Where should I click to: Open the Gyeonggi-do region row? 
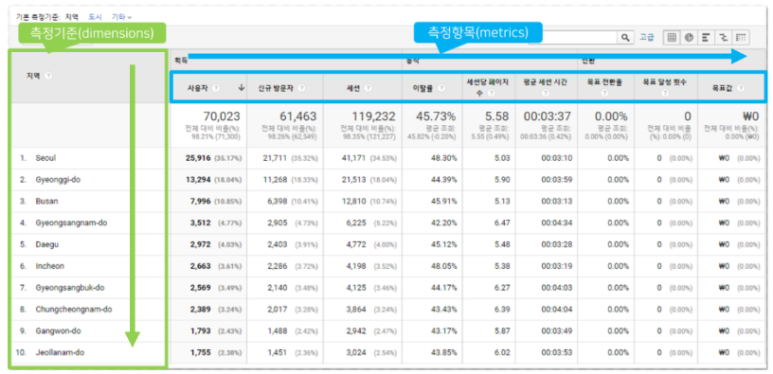(58, 179)
